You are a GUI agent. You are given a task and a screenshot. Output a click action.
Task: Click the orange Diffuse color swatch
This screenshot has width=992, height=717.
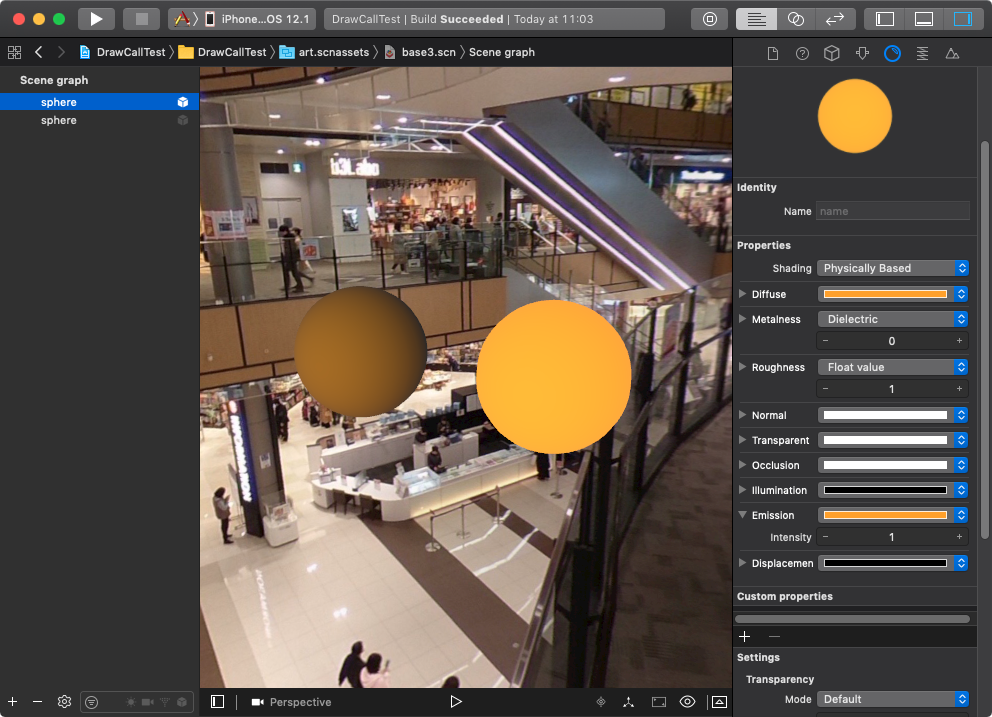click(x=884, y=294)
